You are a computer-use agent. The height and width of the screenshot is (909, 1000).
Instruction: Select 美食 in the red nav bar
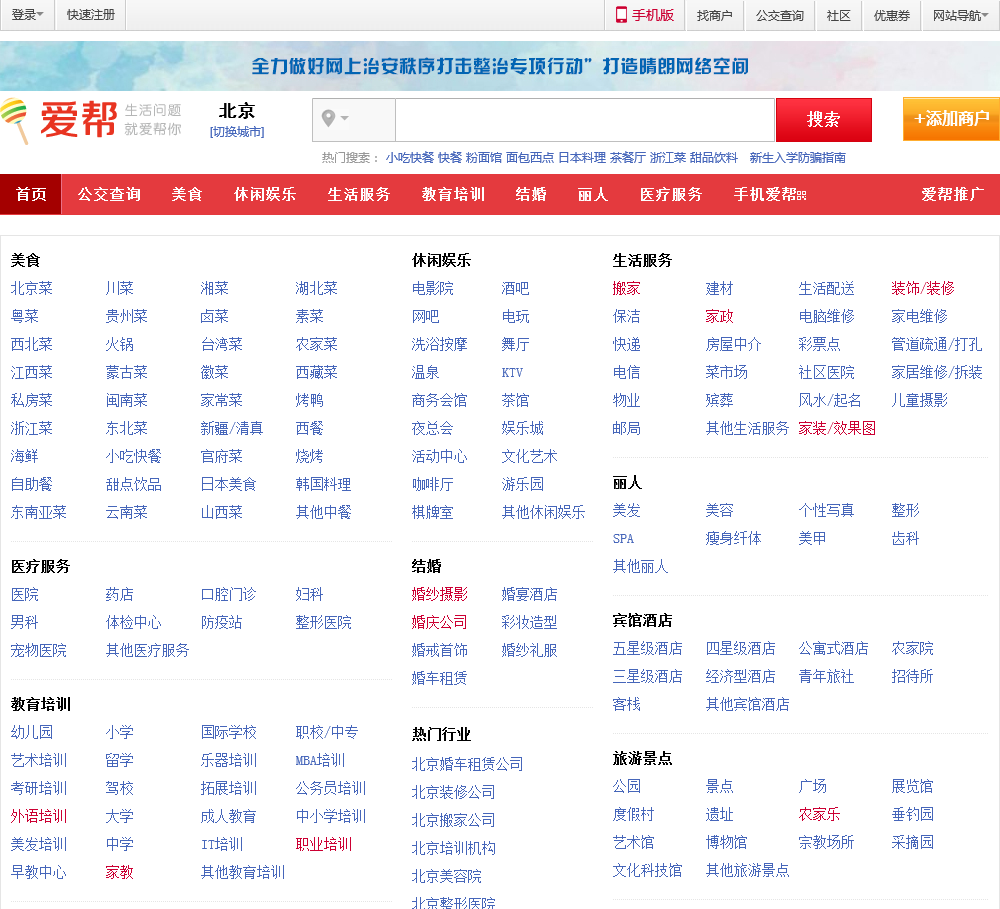[187, 194]
